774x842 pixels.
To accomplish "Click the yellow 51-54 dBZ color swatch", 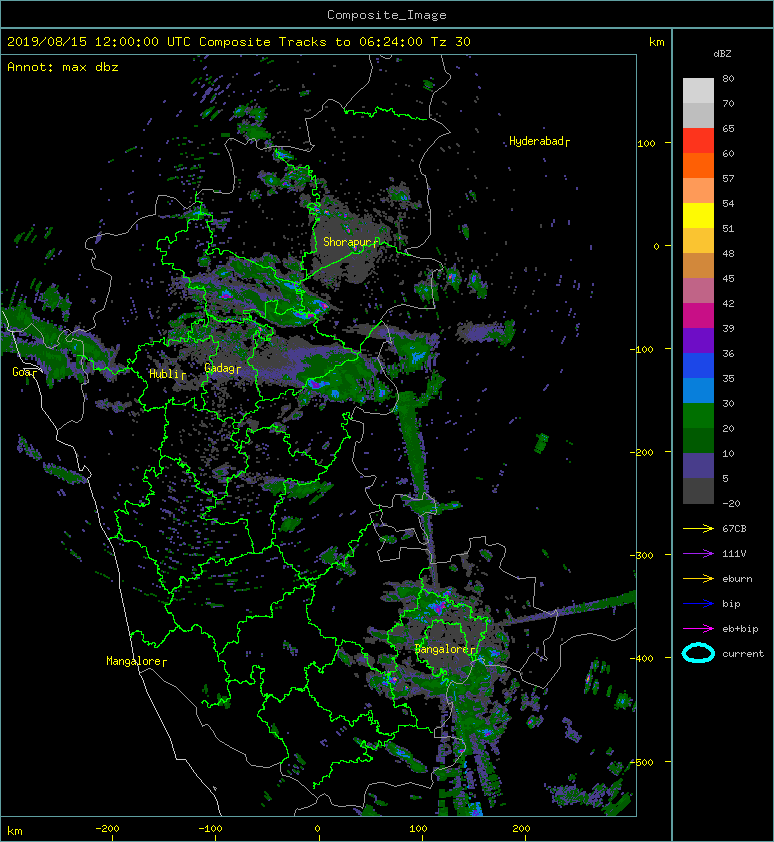I will pos(698,216).
